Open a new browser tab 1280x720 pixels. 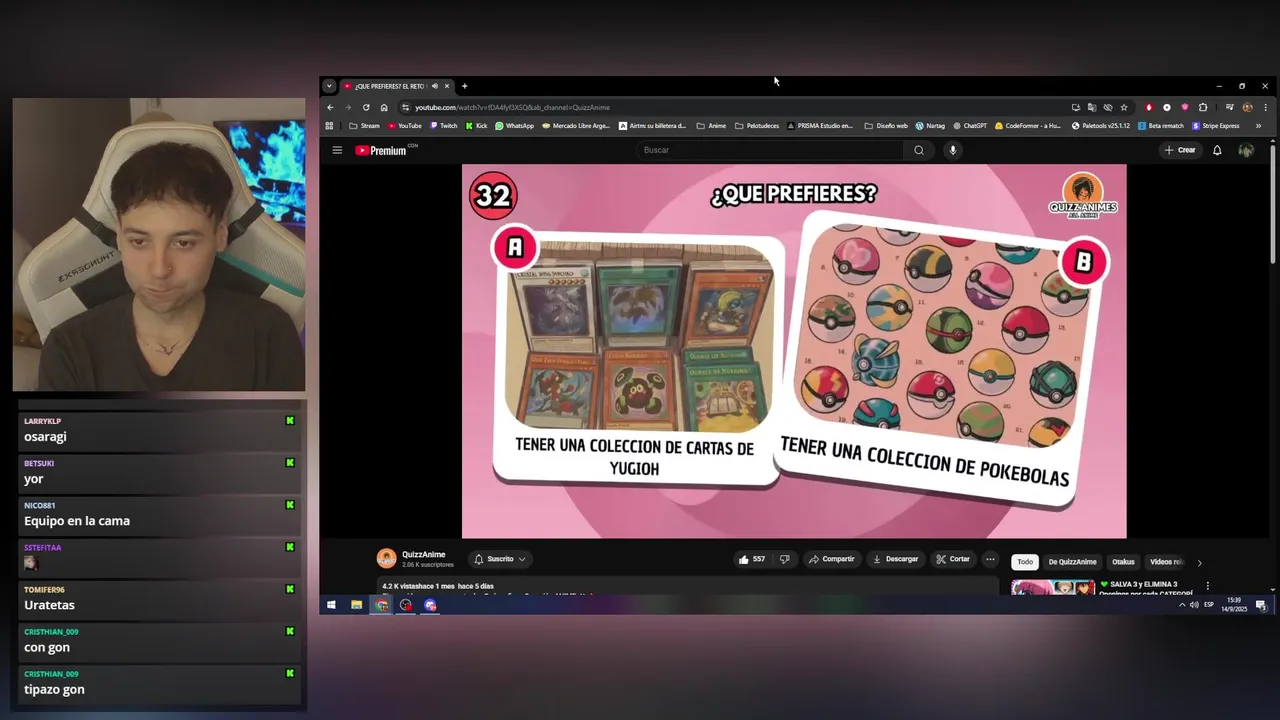pyautogui.click(x=464, y=86)
